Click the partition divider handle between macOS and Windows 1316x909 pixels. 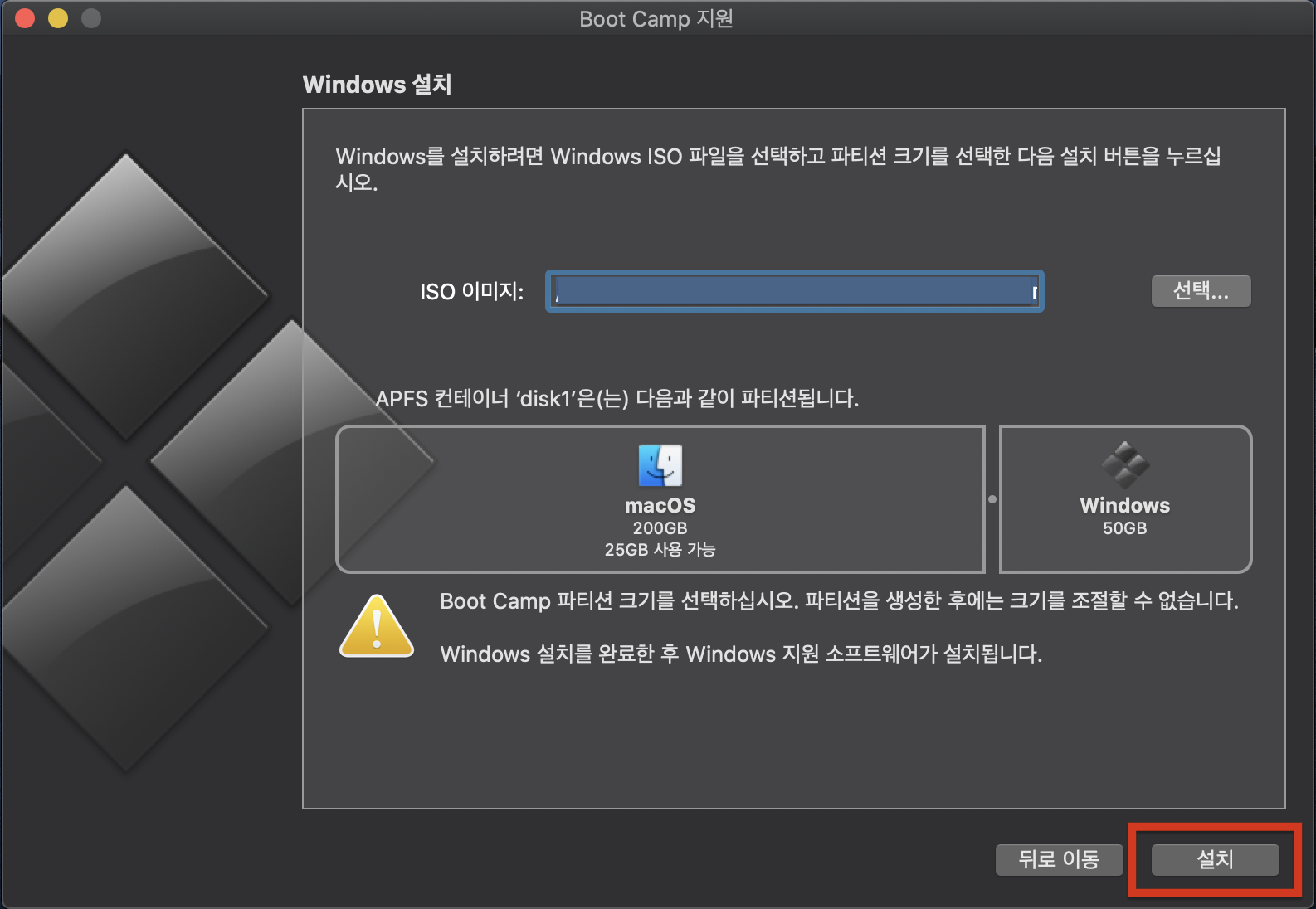[992, 499]
